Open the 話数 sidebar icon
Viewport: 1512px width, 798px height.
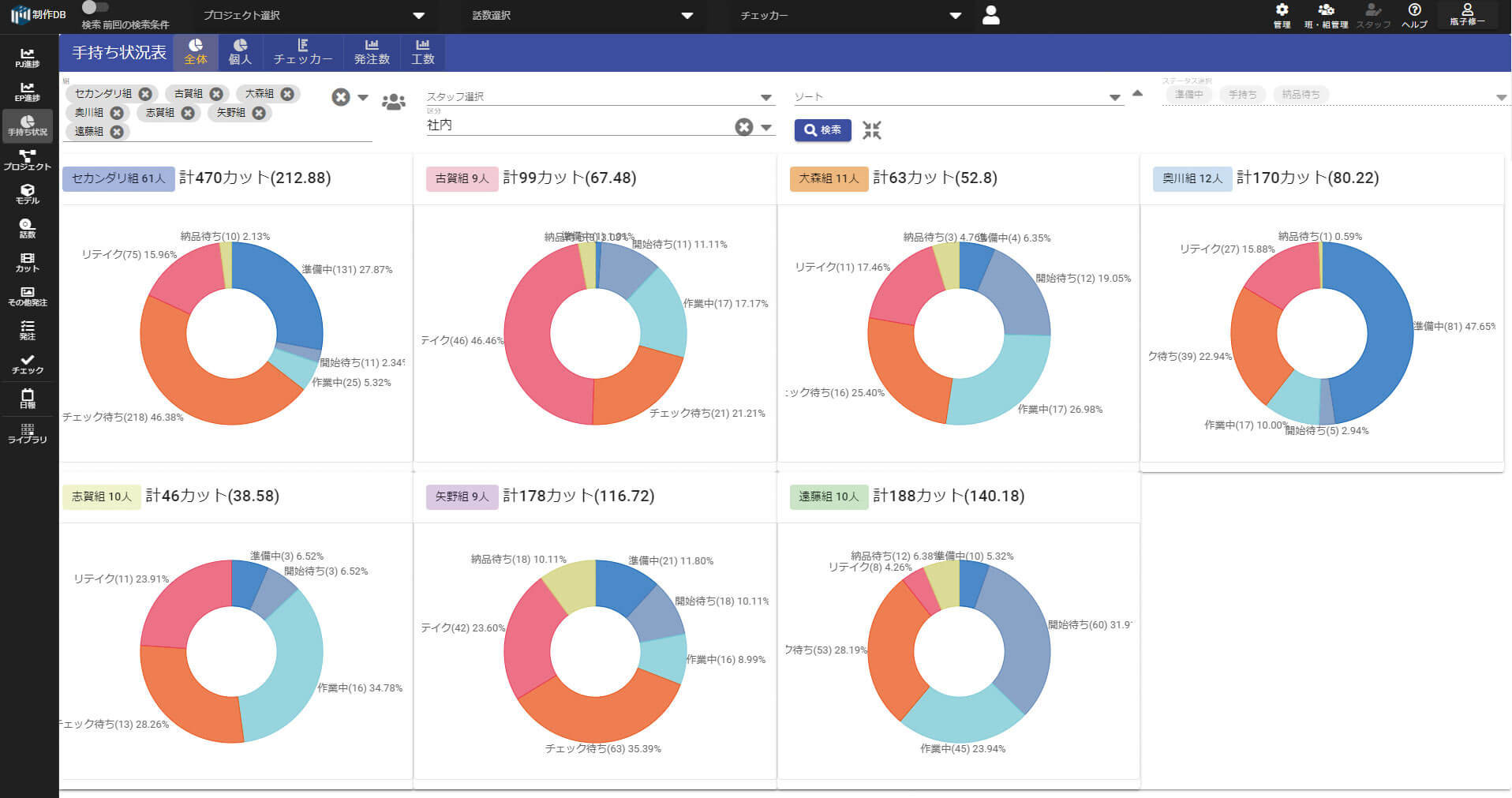[28, 228]
